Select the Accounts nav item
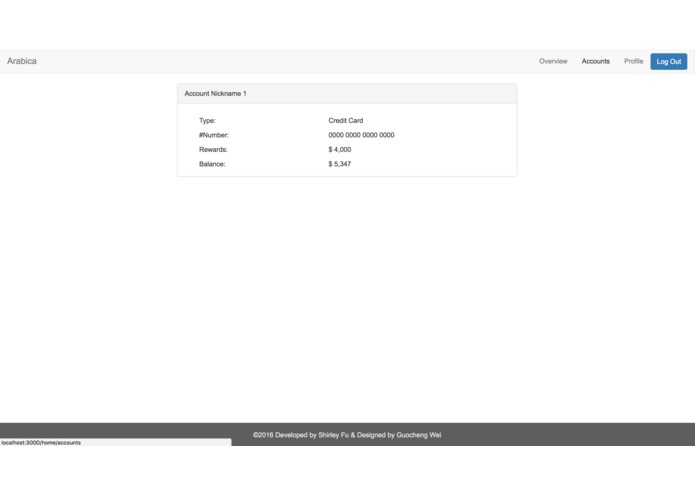The width and height of the screenshot is (695, 494). tap(596, 61)
